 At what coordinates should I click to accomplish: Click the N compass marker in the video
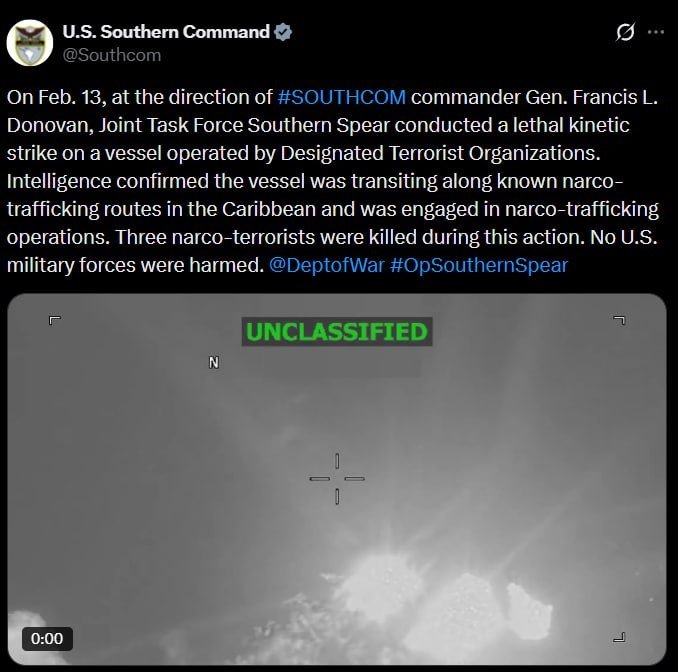tap(214, 362)
